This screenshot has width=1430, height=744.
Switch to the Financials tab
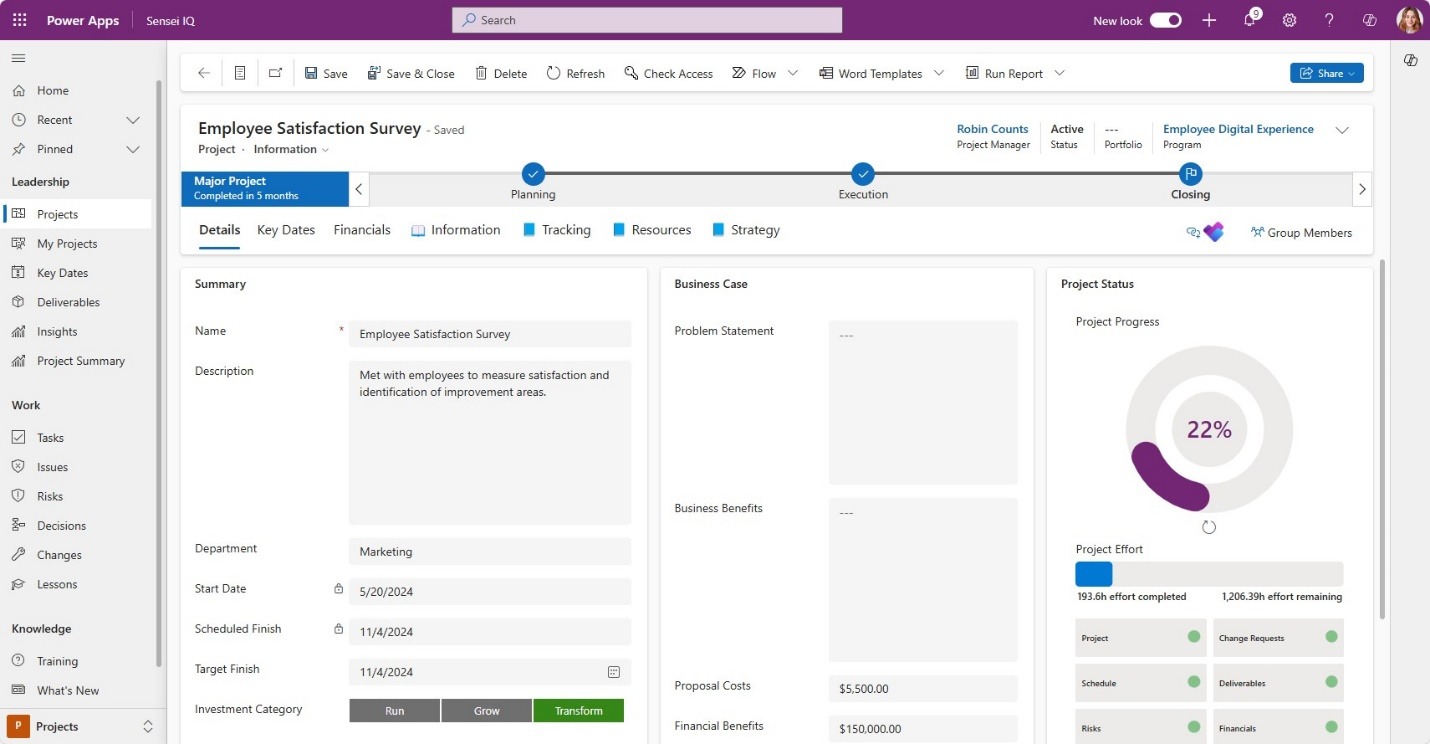pyautogui.click(x=362, y=230)
